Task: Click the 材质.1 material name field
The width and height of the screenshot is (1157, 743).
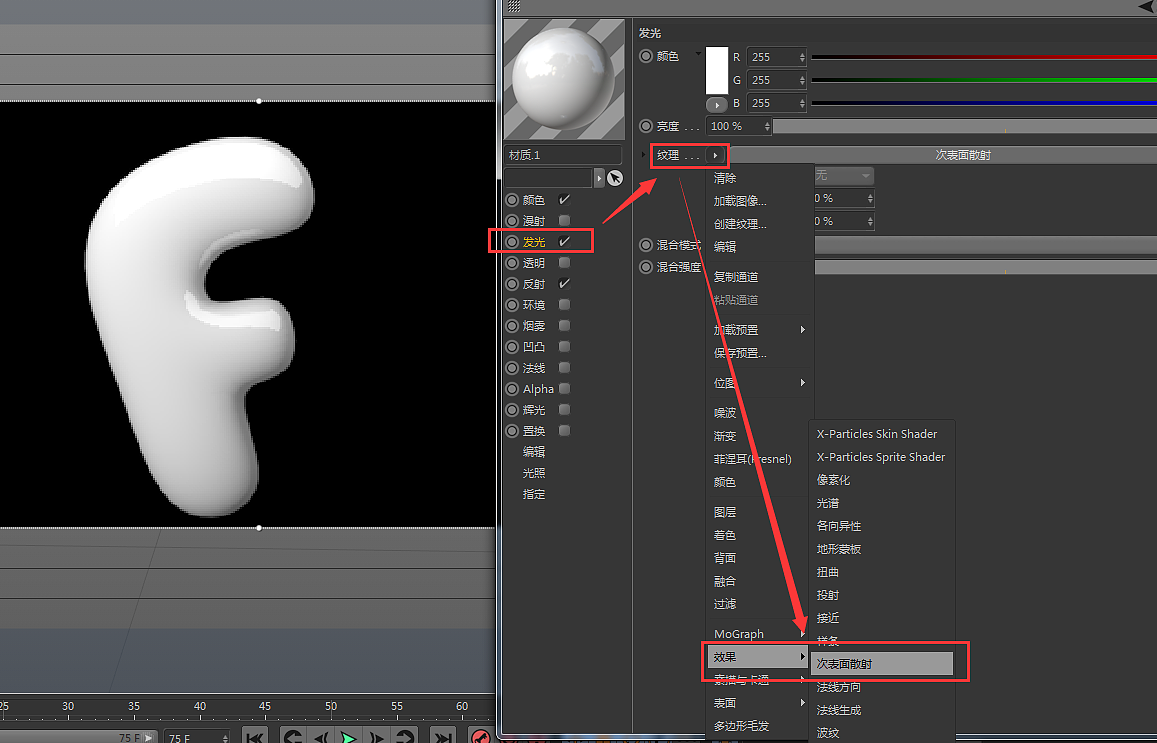Action: tap(563, 155)
